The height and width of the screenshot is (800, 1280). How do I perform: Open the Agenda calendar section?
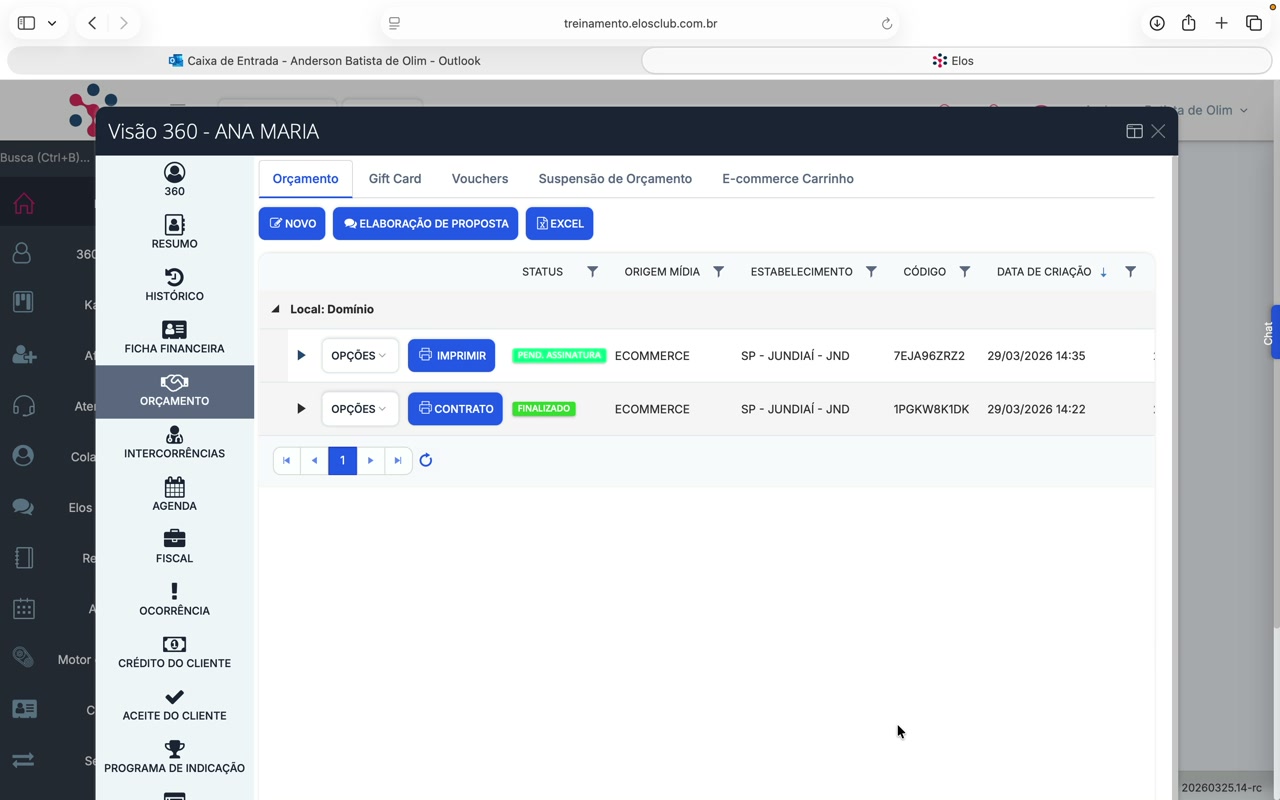tap(174, 494)
